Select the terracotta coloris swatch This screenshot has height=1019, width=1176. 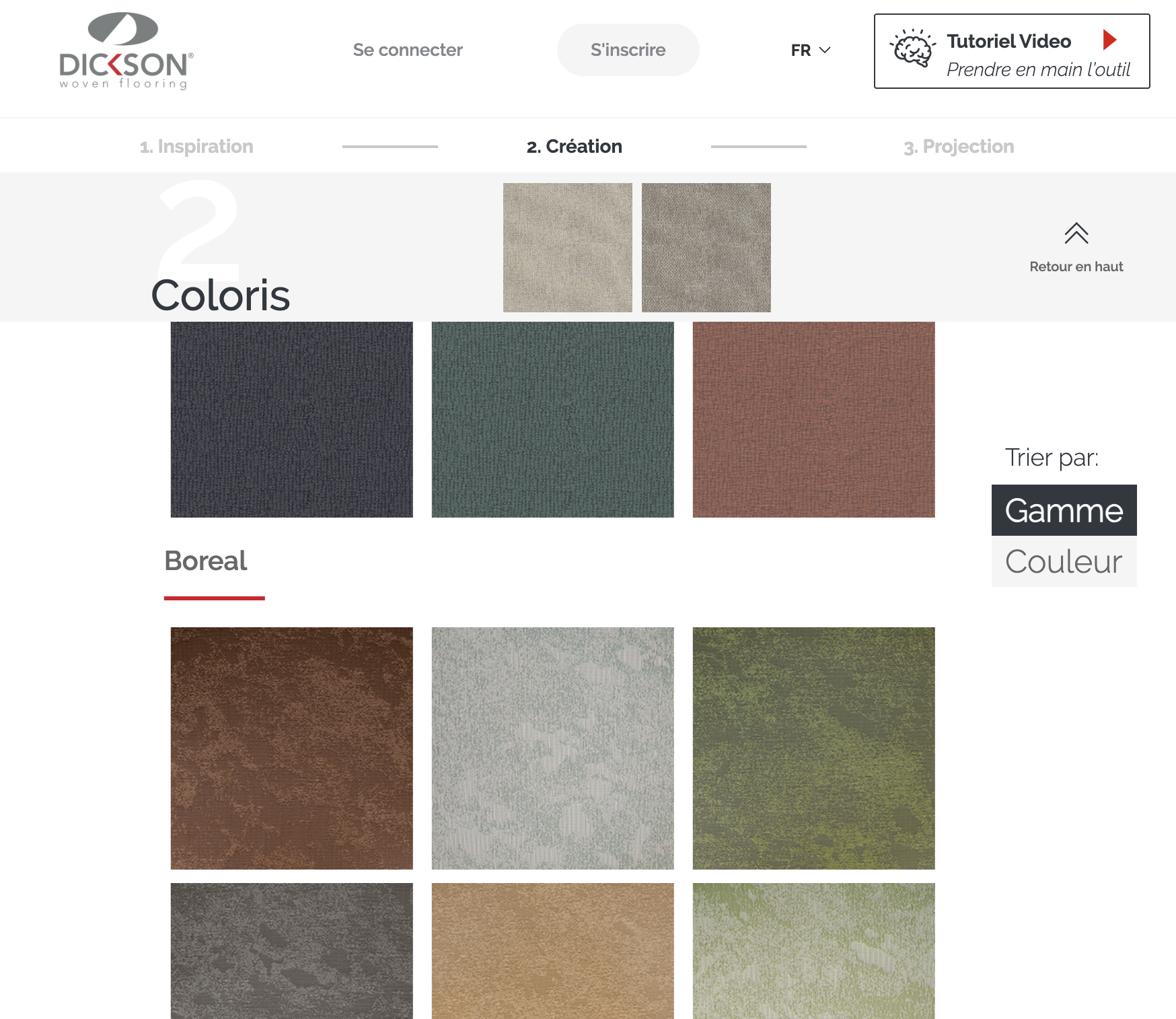pos(813,419)
